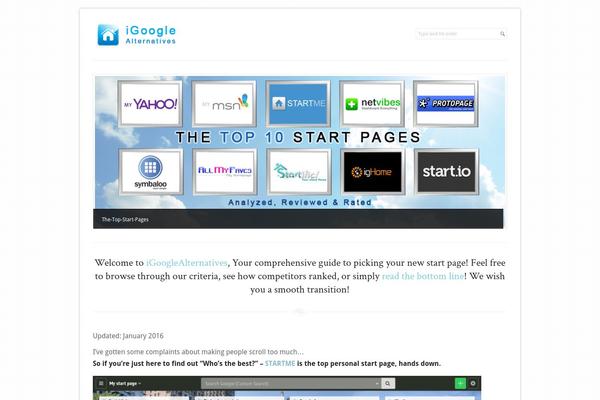This screenshot has width=600, height=400.
Task: Open the iGoogleAlternatives link in welcome text
Action: (187, 263)
